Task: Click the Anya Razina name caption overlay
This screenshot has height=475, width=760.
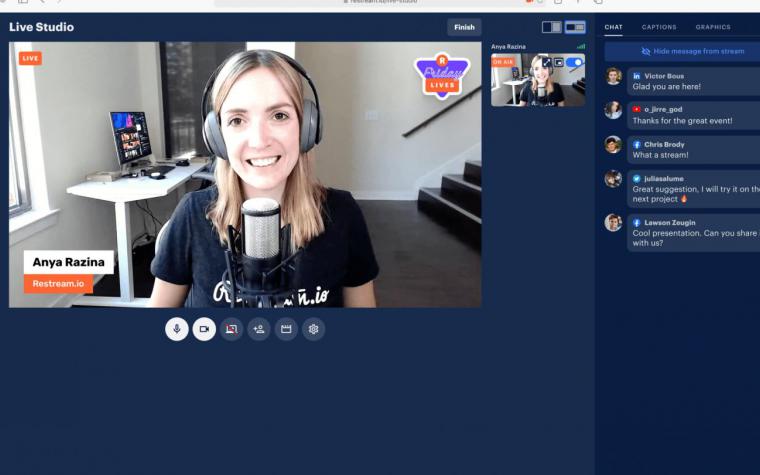Action: point(68,262)
